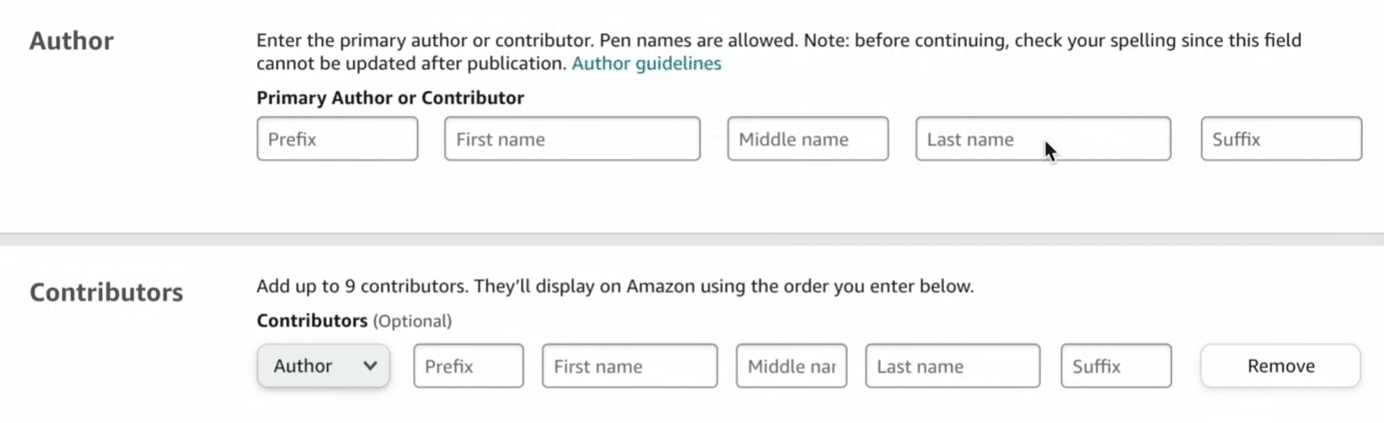Select the contributor Middle name field
This screenshot has width=1384, height=423.
791,366
